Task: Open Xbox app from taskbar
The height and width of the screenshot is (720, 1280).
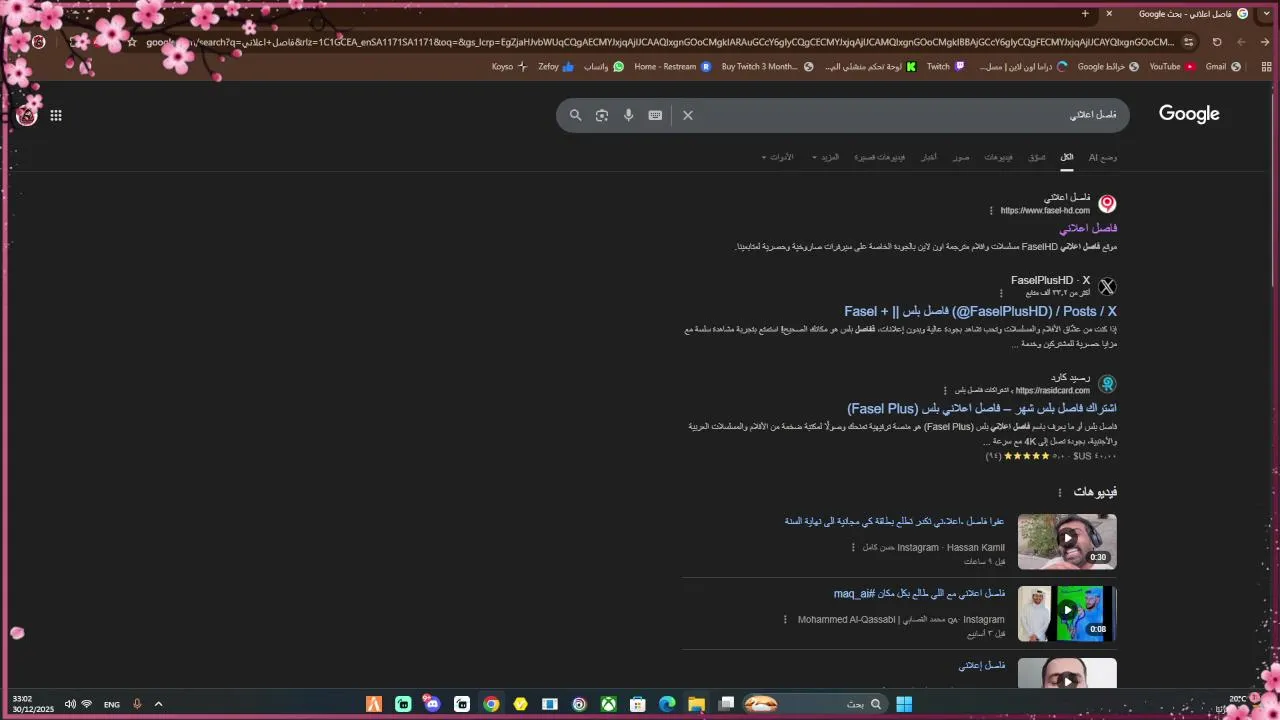Action: tap(608, 704)
